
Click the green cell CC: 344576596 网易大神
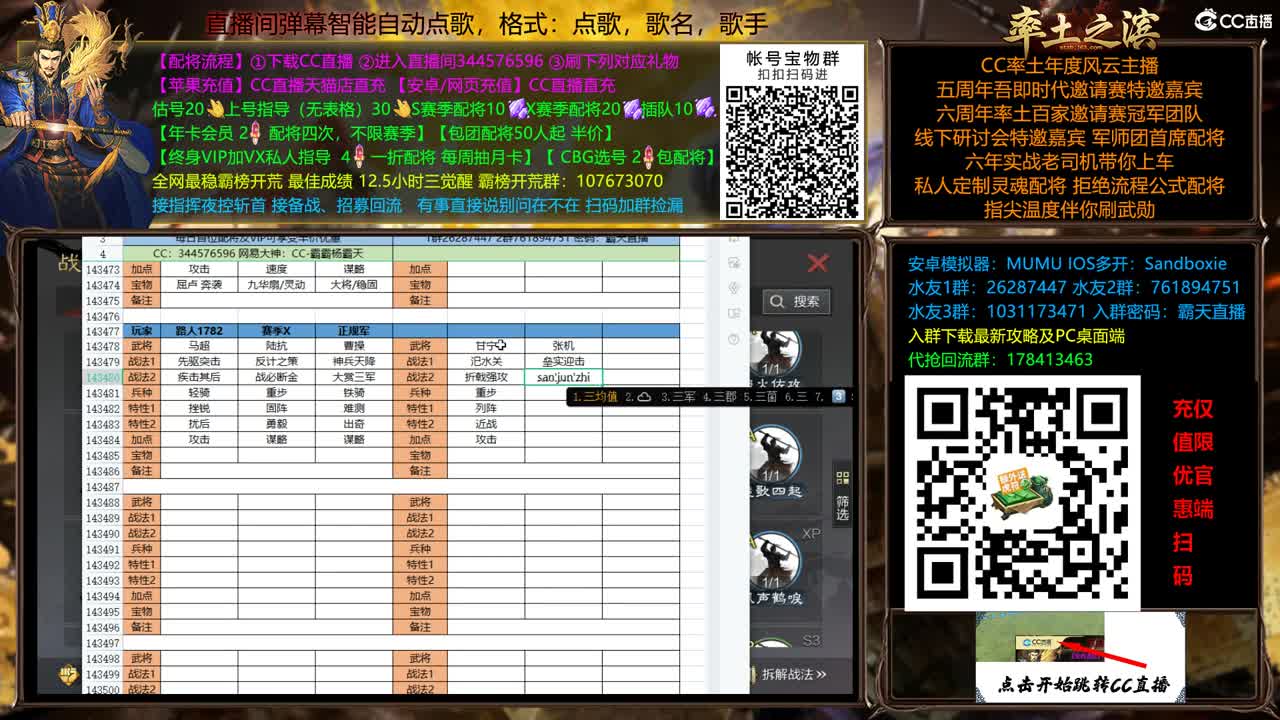pyautogui.click(x=257, y=254)
